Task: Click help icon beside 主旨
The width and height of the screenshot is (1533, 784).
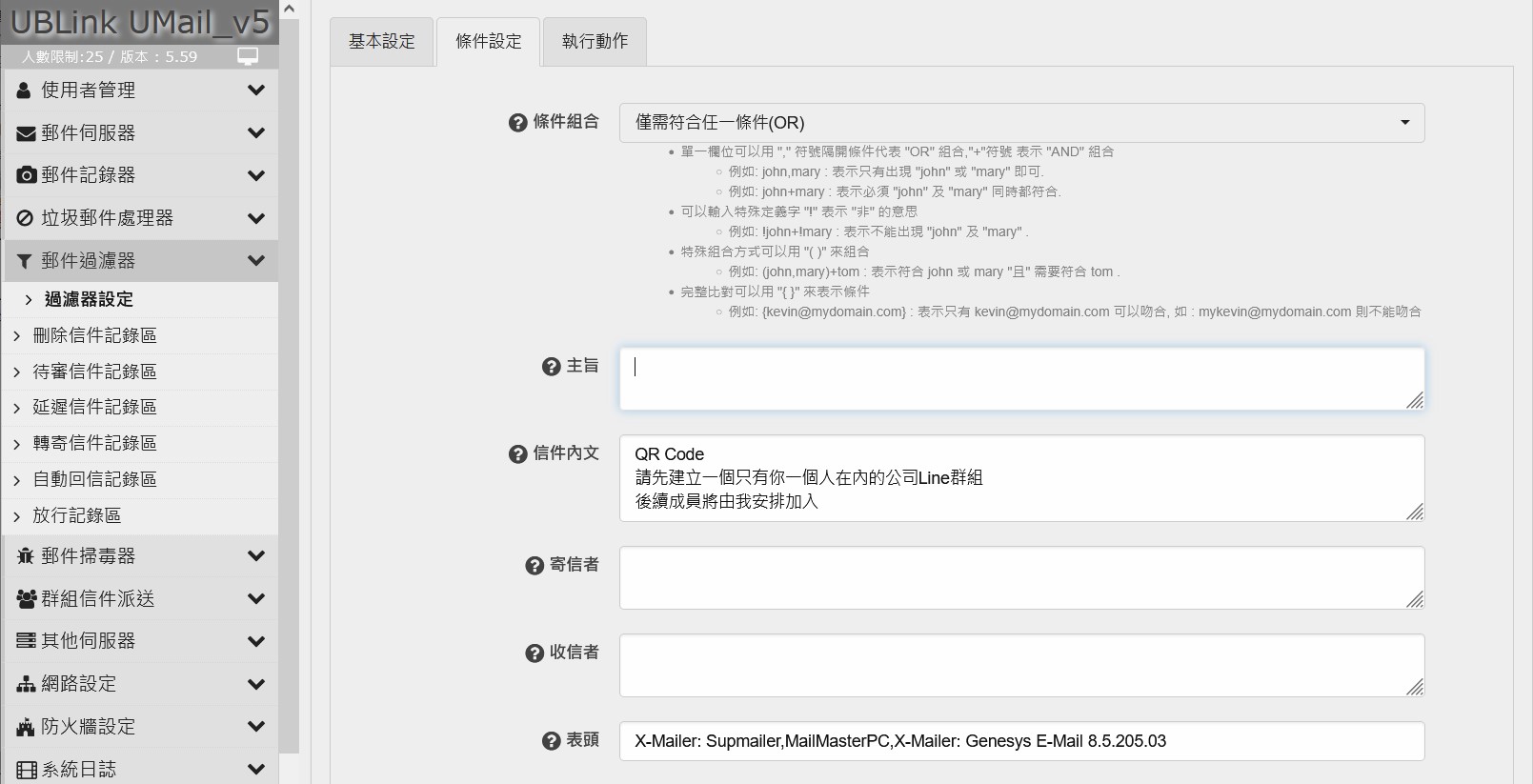Action: (x=551, y=367)
